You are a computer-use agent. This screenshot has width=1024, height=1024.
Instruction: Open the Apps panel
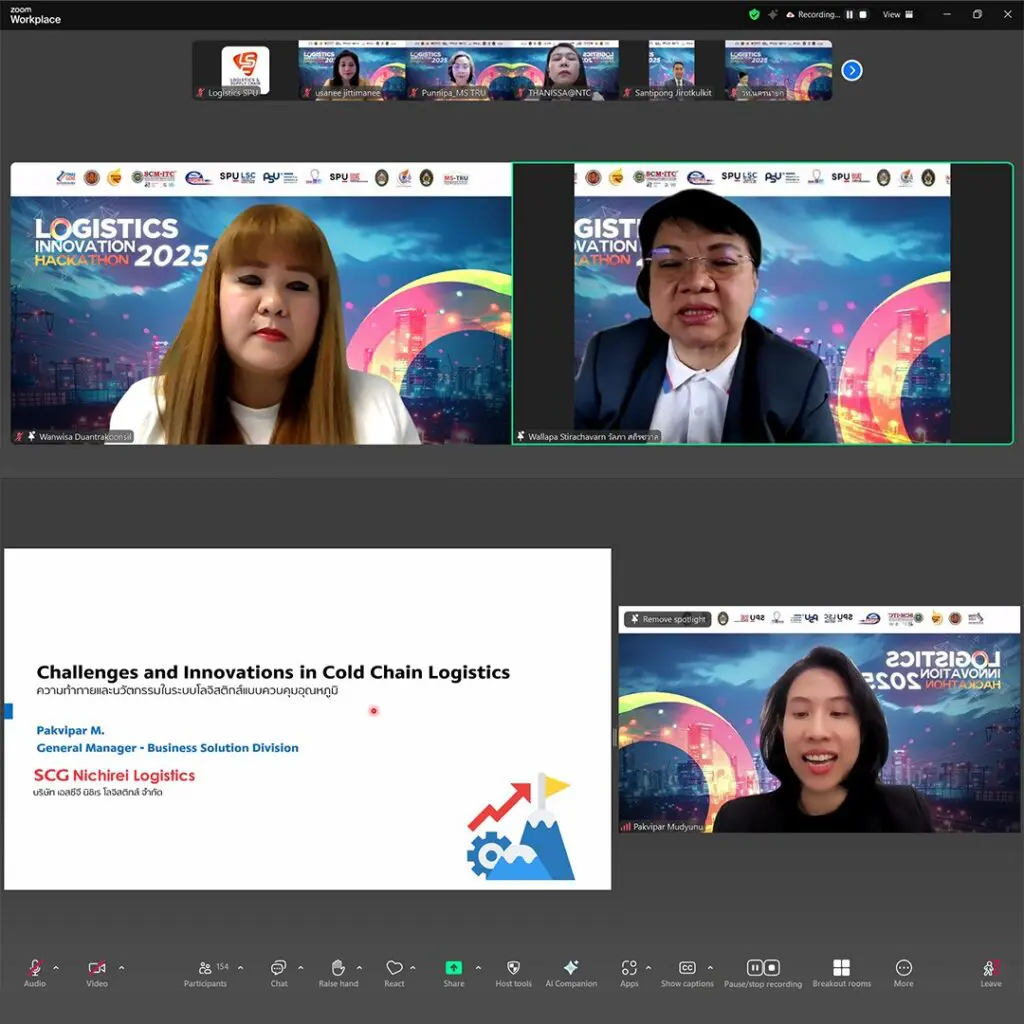[629, 973]
